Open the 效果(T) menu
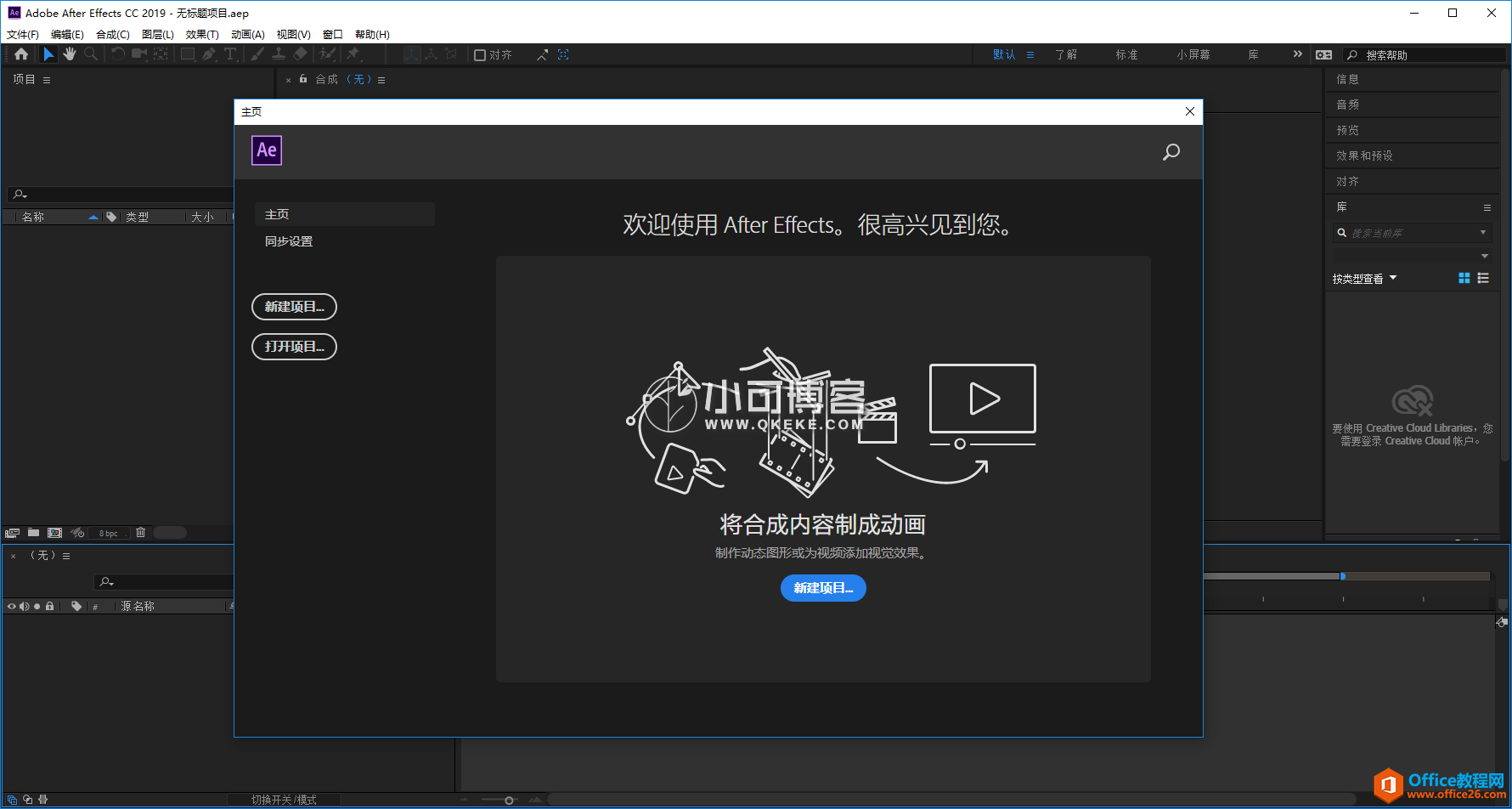 (x=202, y=34)
